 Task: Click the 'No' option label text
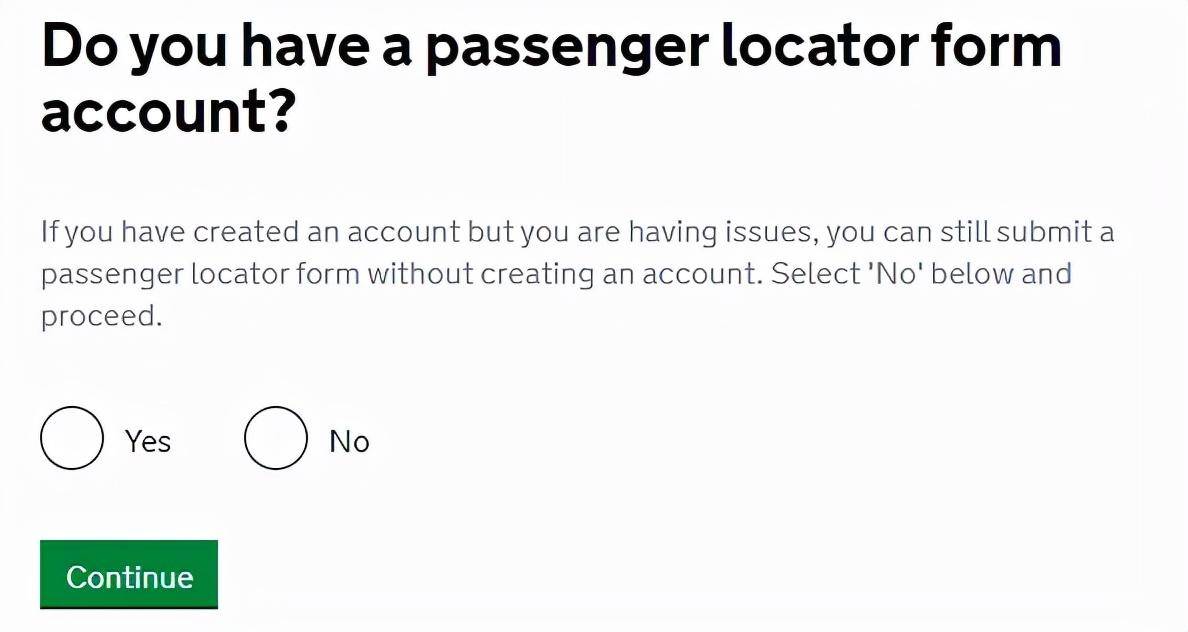click(x=349, y=441)
